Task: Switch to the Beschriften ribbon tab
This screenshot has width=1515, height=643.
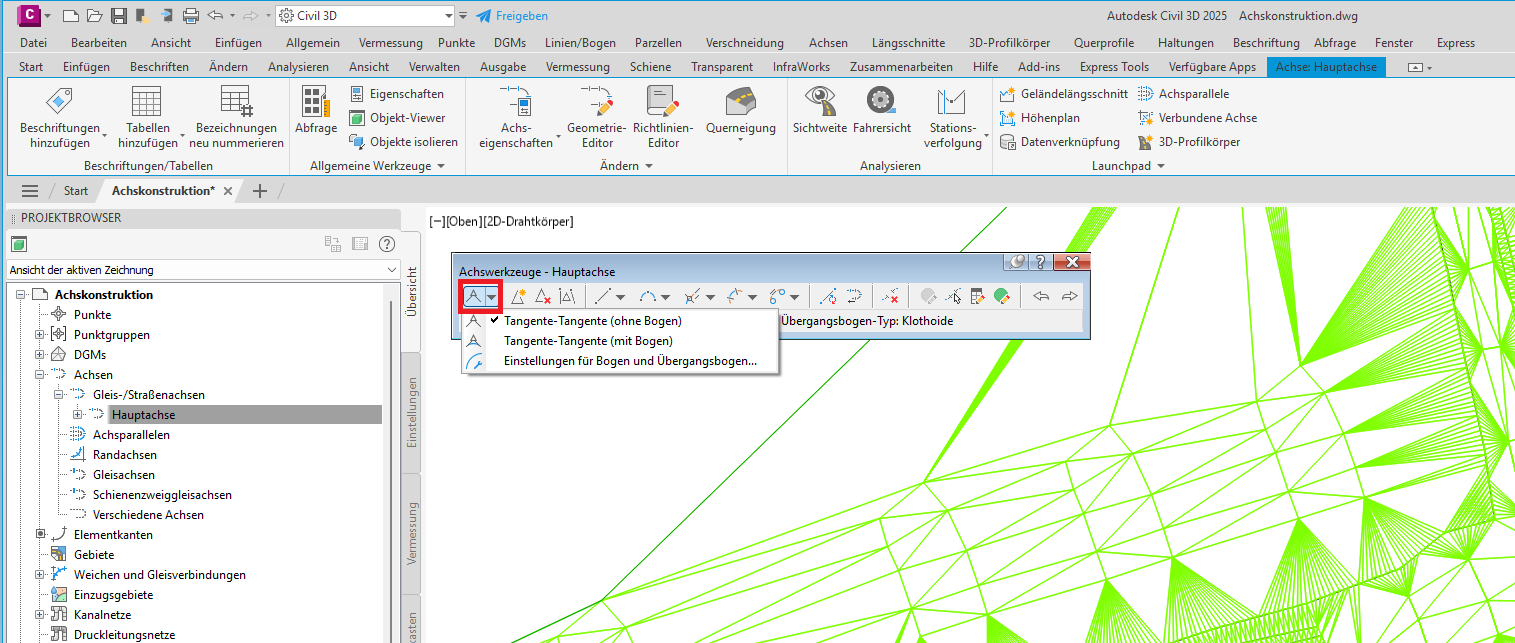Action: pos(159,67)
